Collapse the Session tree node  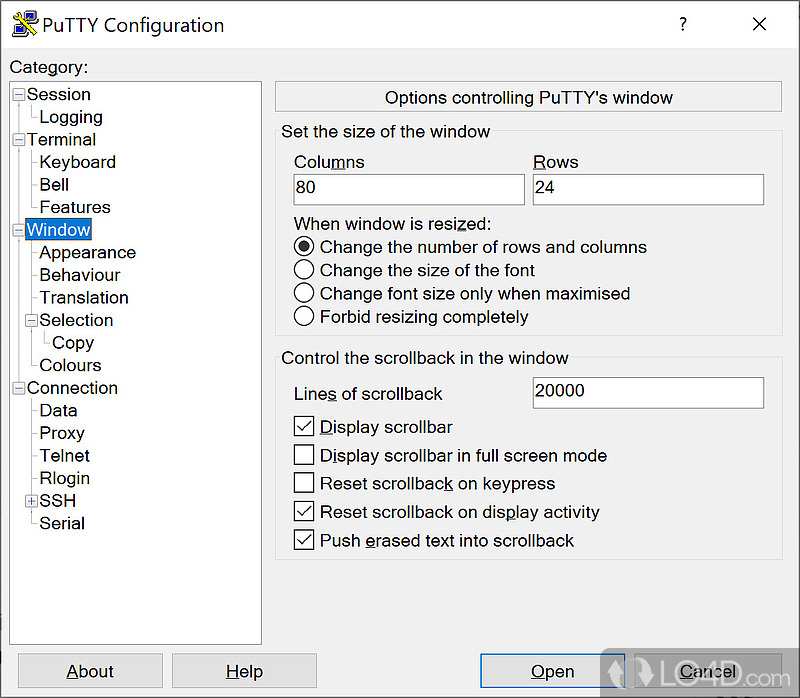coord(19,95)
